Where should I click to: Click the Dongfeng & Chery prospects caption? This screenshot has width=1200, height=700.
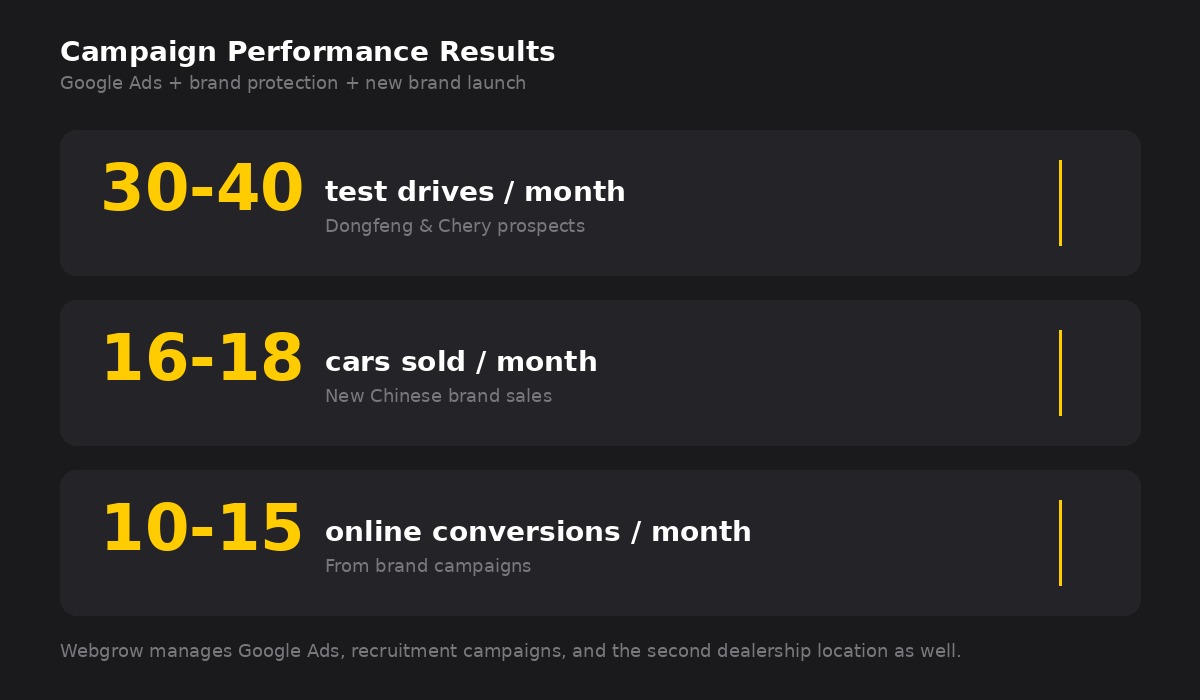454,226
